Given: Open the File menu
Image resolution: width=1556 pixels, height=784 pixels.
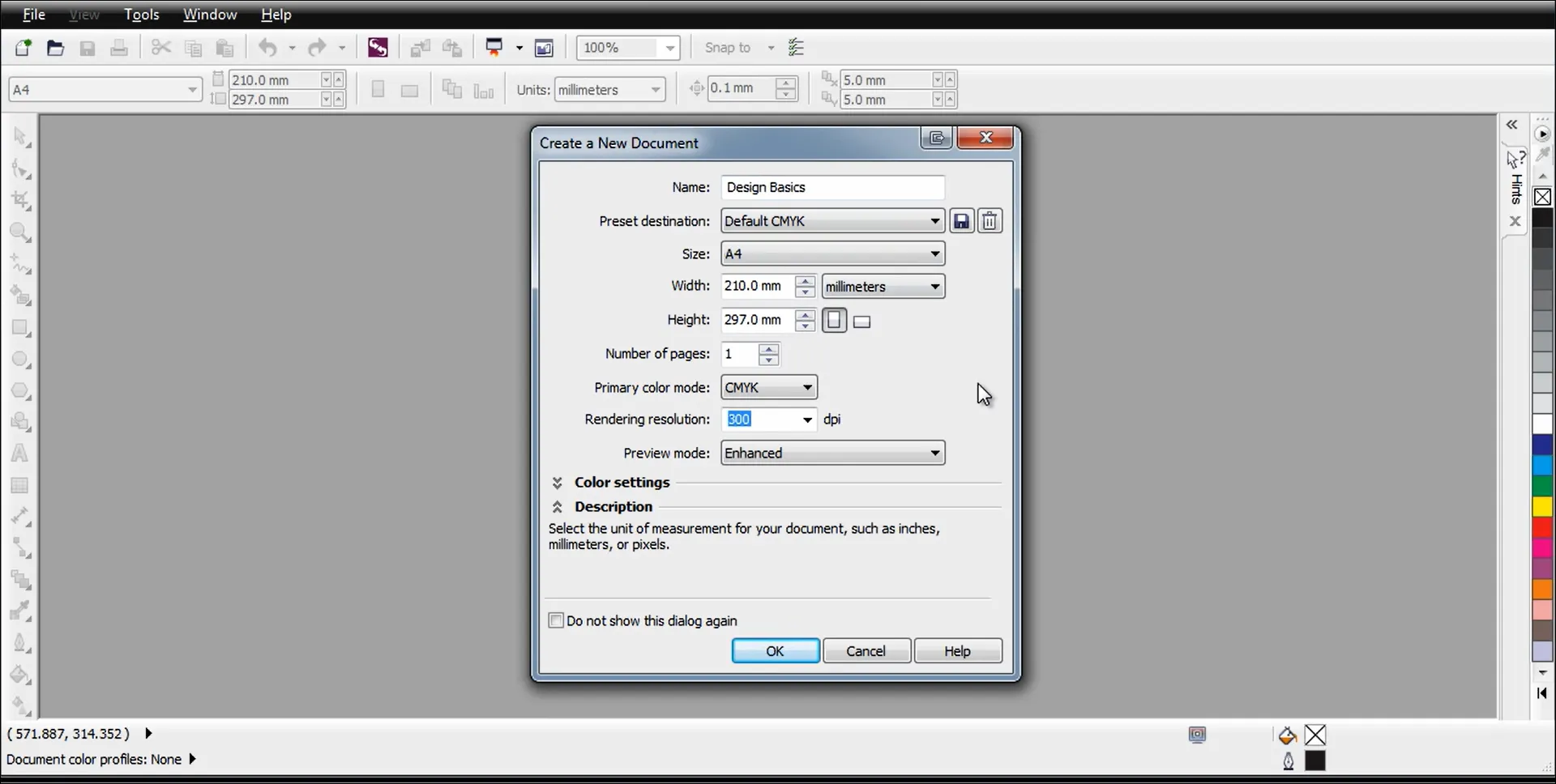Looking at the screenshot, I should [x=33, y=15].
